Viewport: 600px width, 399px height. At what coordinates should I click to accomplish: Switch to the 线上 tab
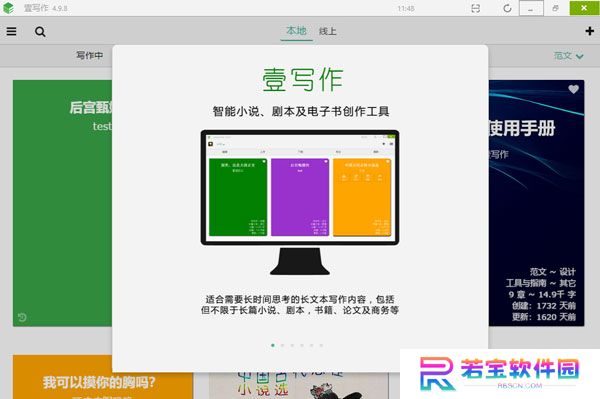328,31
